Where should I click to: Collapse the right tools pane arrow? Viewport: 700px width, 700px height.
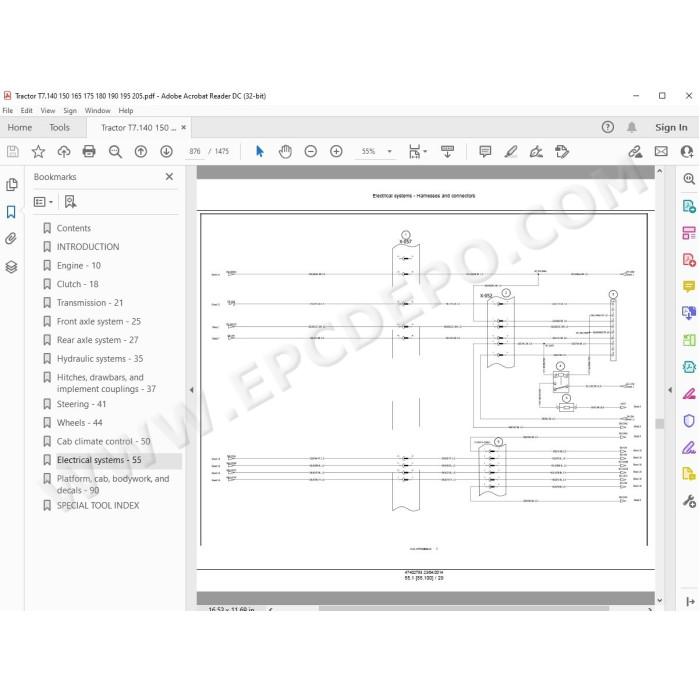coord(670,390)
